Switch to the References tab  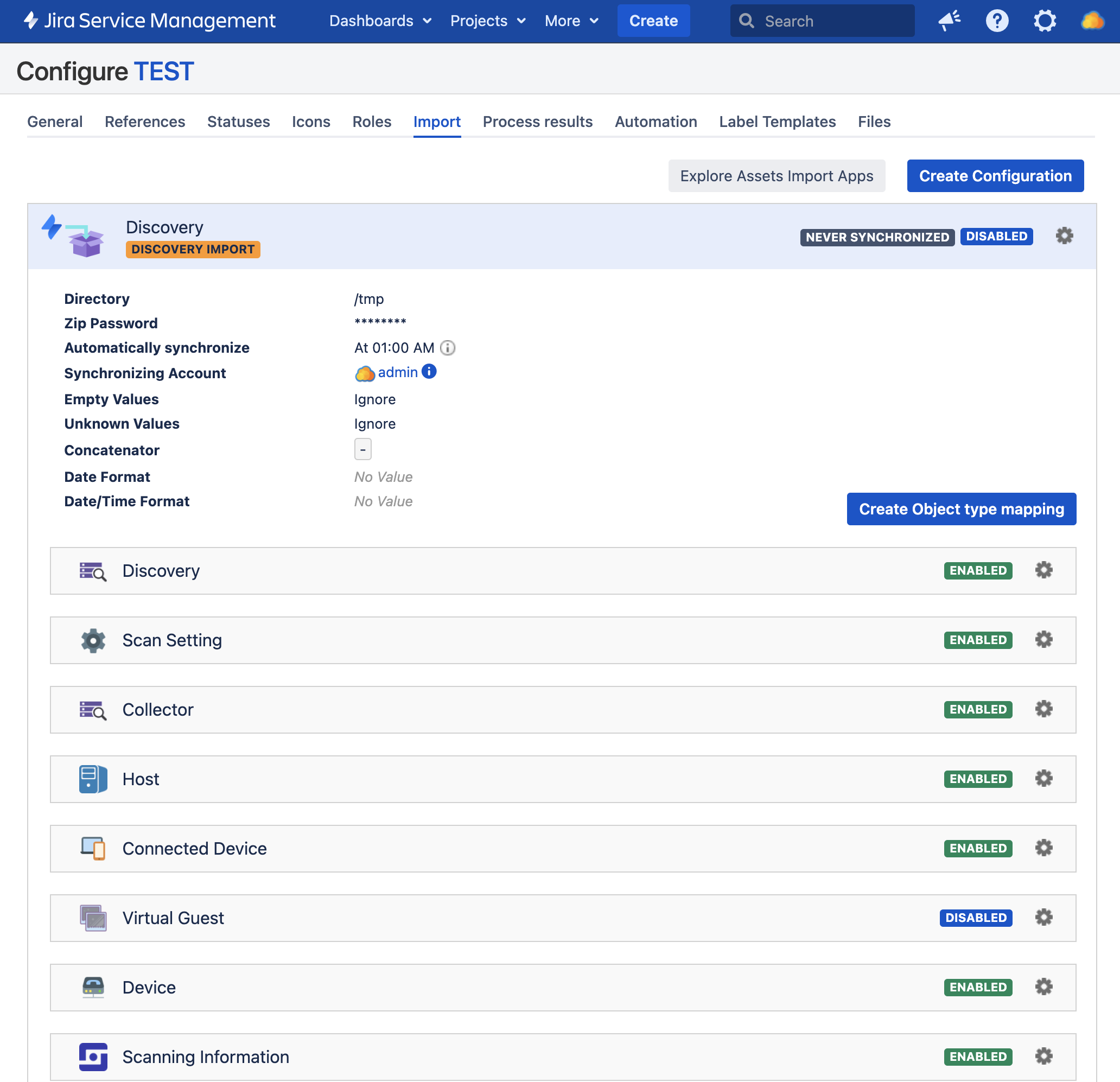click(x=145, y=122)
